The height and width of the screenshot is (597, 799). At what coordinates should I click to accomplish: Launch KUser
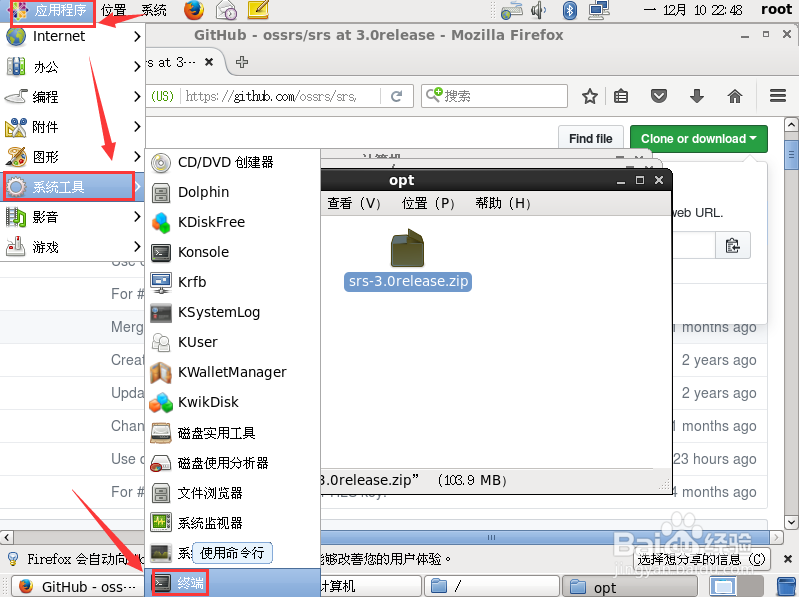pyautogui.click(x=232, y=342)
